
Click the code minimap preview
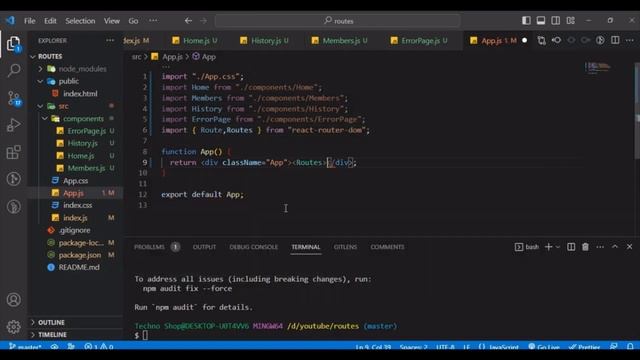598,67
